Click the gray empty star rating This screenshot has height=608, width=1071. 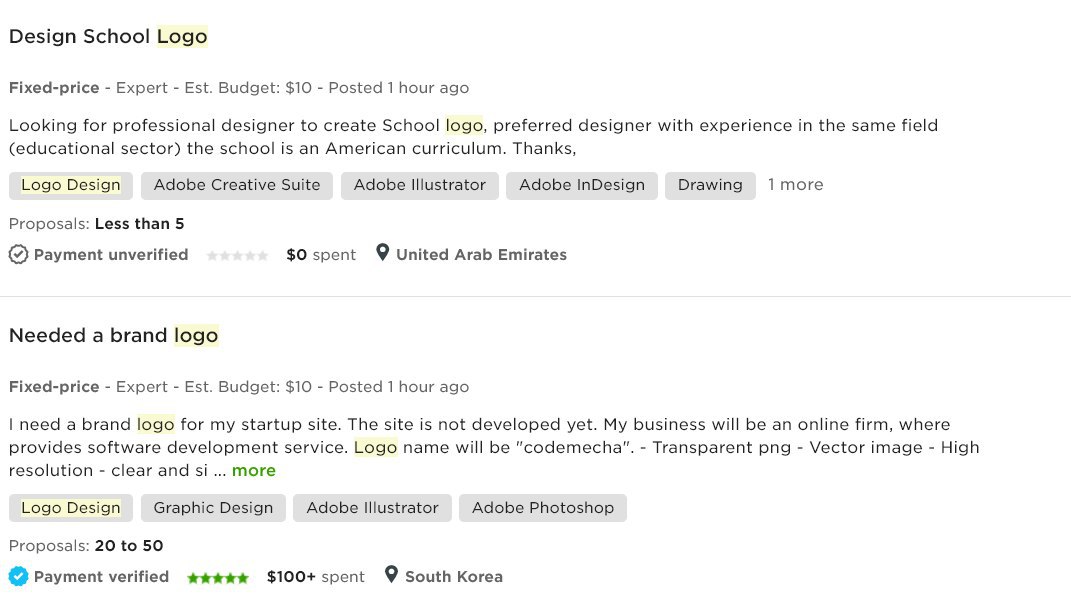tap(237, 255)
